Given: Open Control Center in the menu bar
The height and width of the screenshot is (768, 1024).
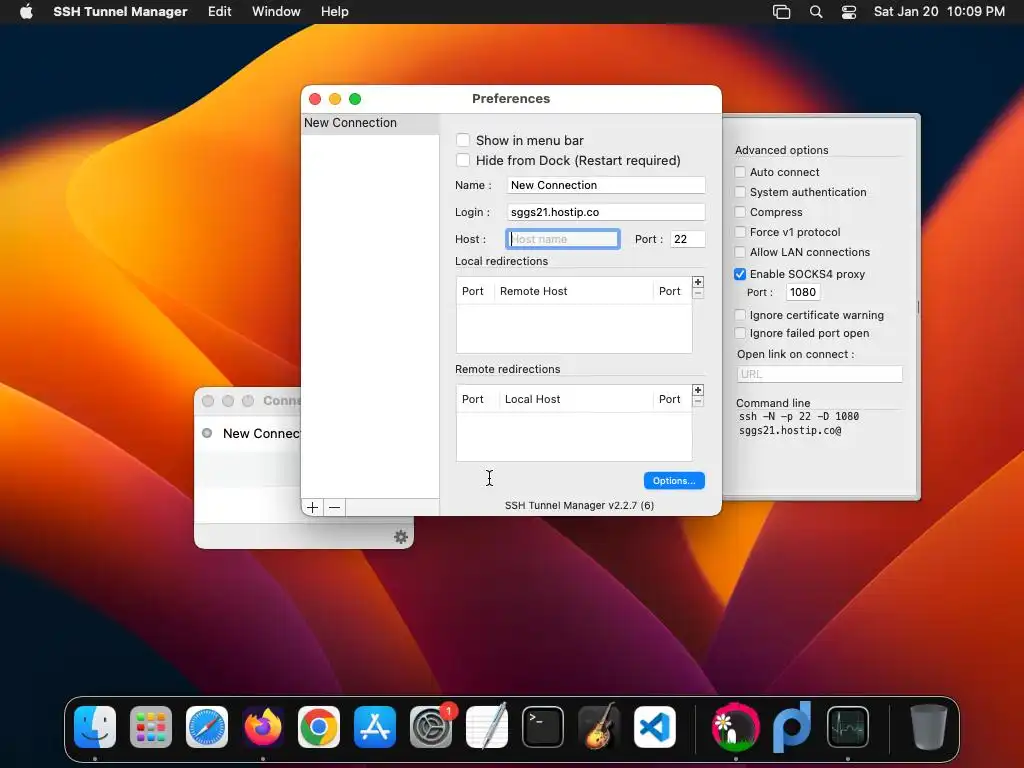Looking at the screenshot, I should (x=848, y=12).
